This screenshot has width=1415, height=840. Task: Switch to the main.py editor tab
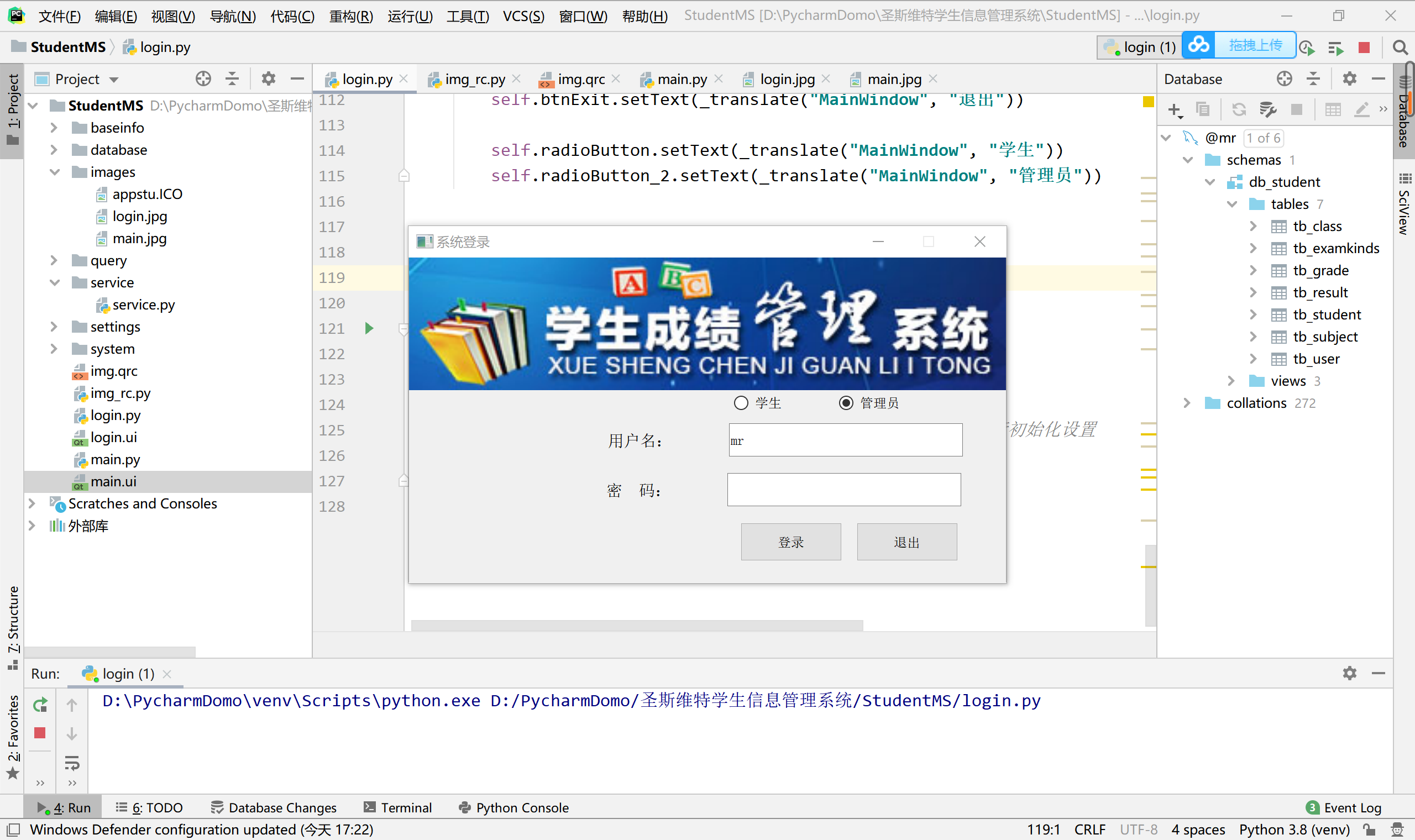point(682,79)
